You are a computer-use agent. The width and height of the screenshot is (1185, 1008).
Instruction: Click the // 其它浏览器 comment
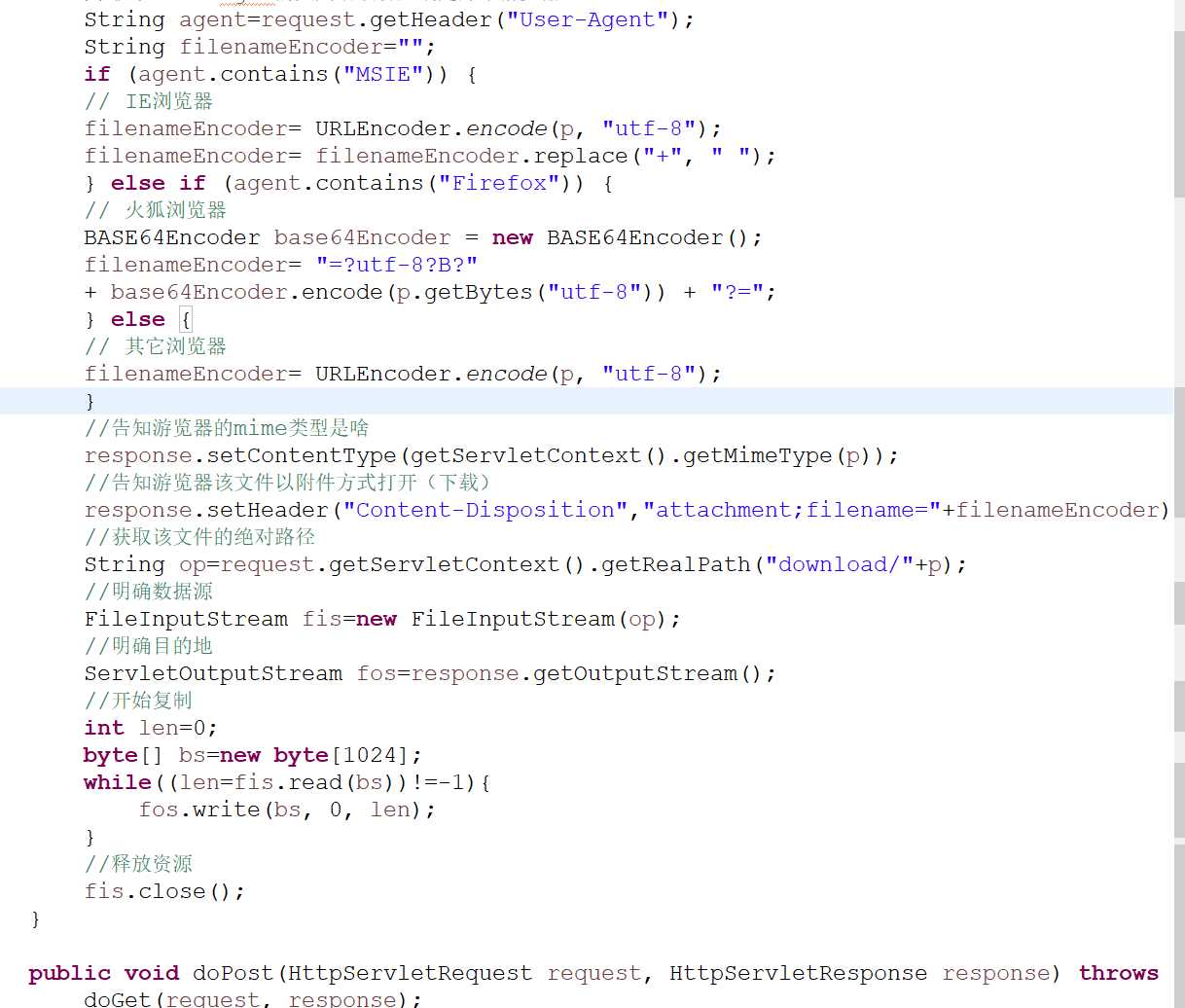[x=156, y=346]
